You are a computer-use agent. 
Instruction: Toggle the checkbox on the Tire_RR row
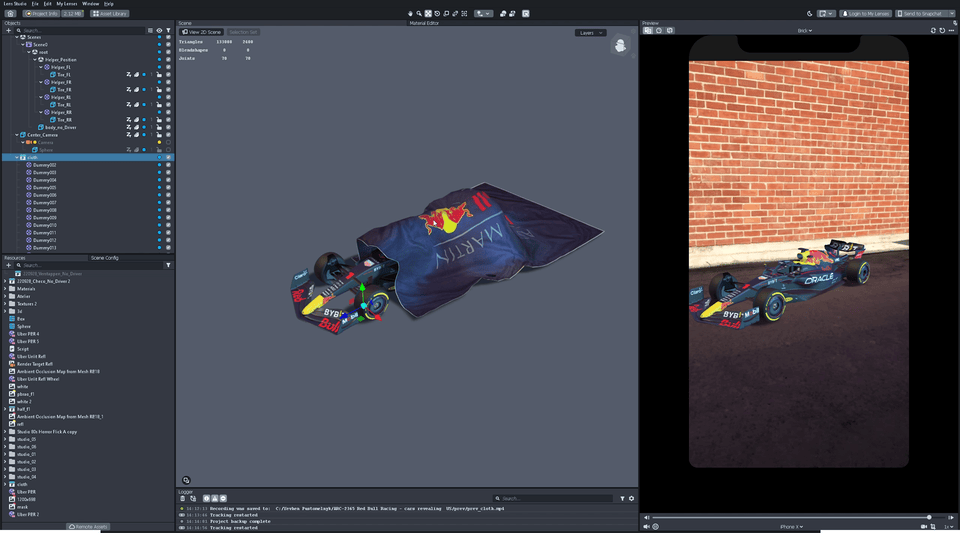tap(168, 120)
